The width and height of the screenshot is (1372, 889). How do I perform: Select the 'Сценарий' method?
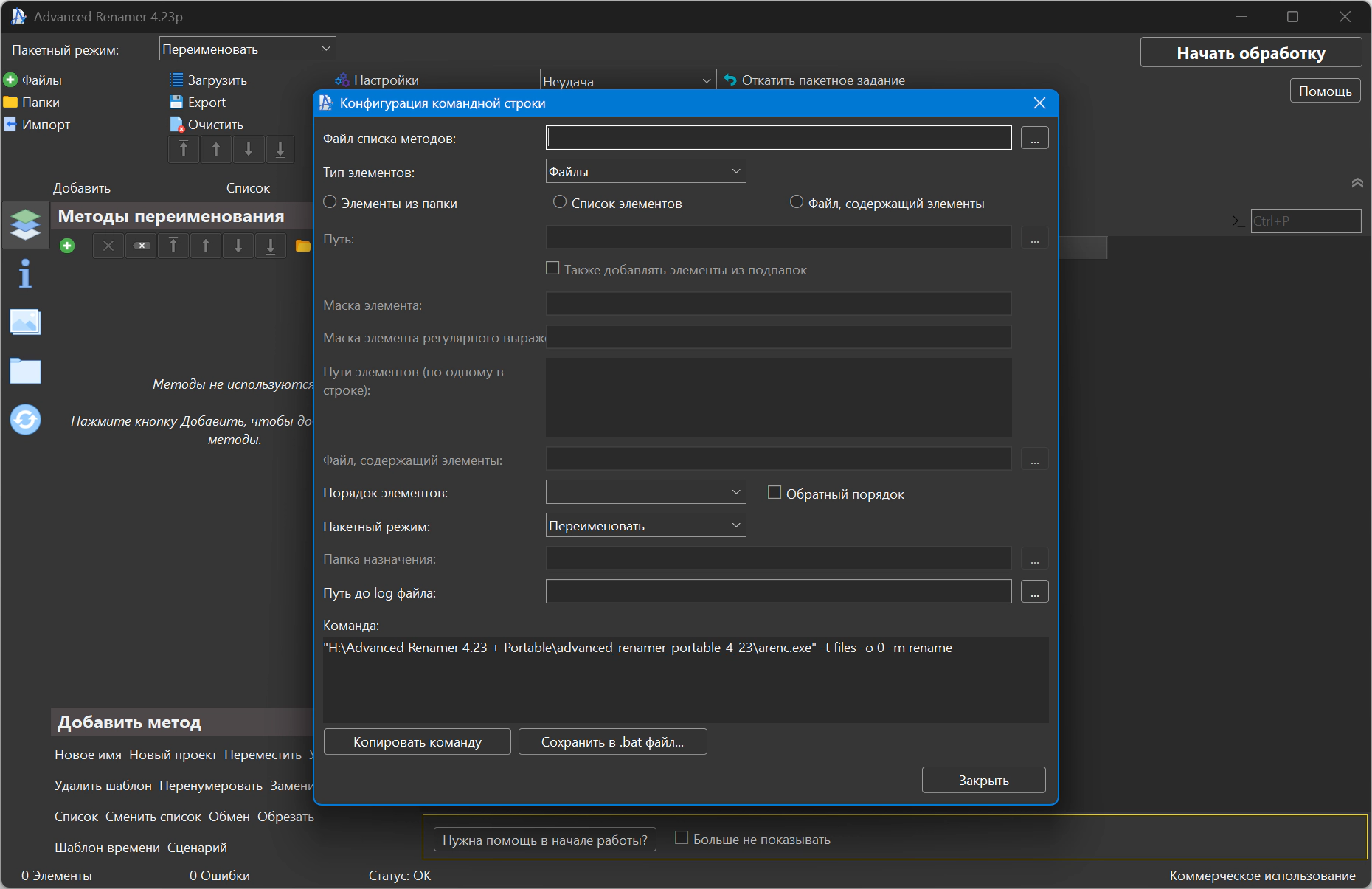point(197,848)
